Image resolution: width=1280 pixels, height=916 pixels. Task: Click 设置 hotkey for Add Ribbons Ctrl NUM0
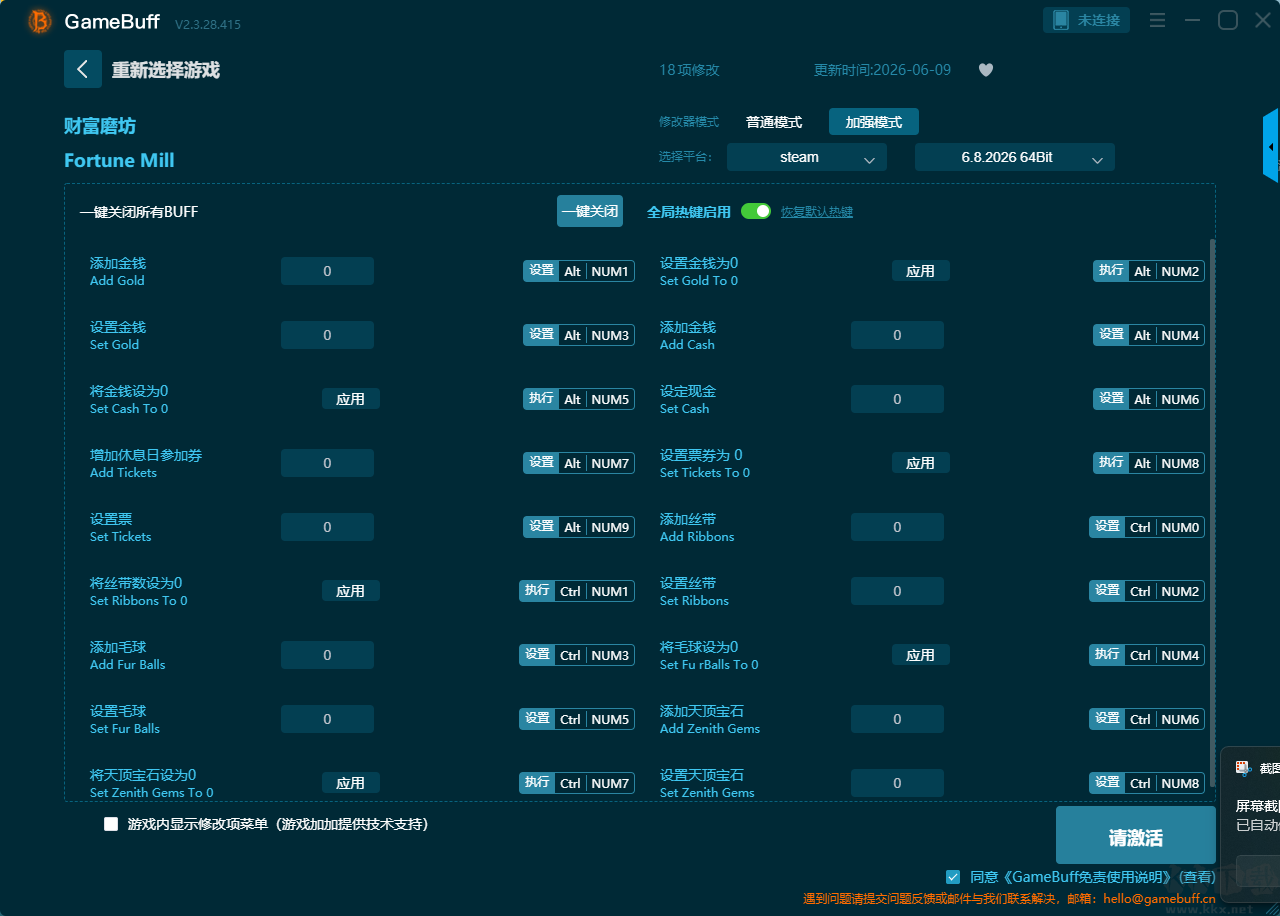1107,527
